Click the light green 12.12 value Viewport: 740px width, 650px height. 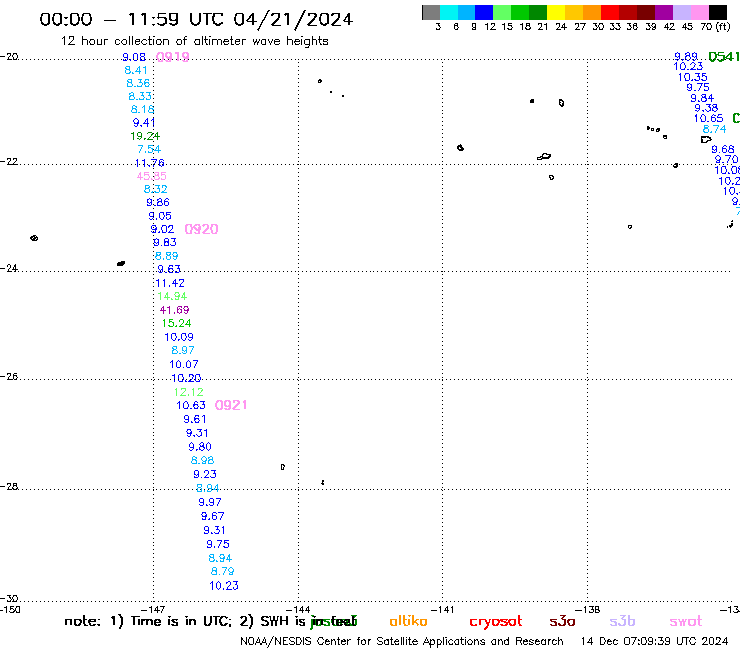tap(188, 392)
